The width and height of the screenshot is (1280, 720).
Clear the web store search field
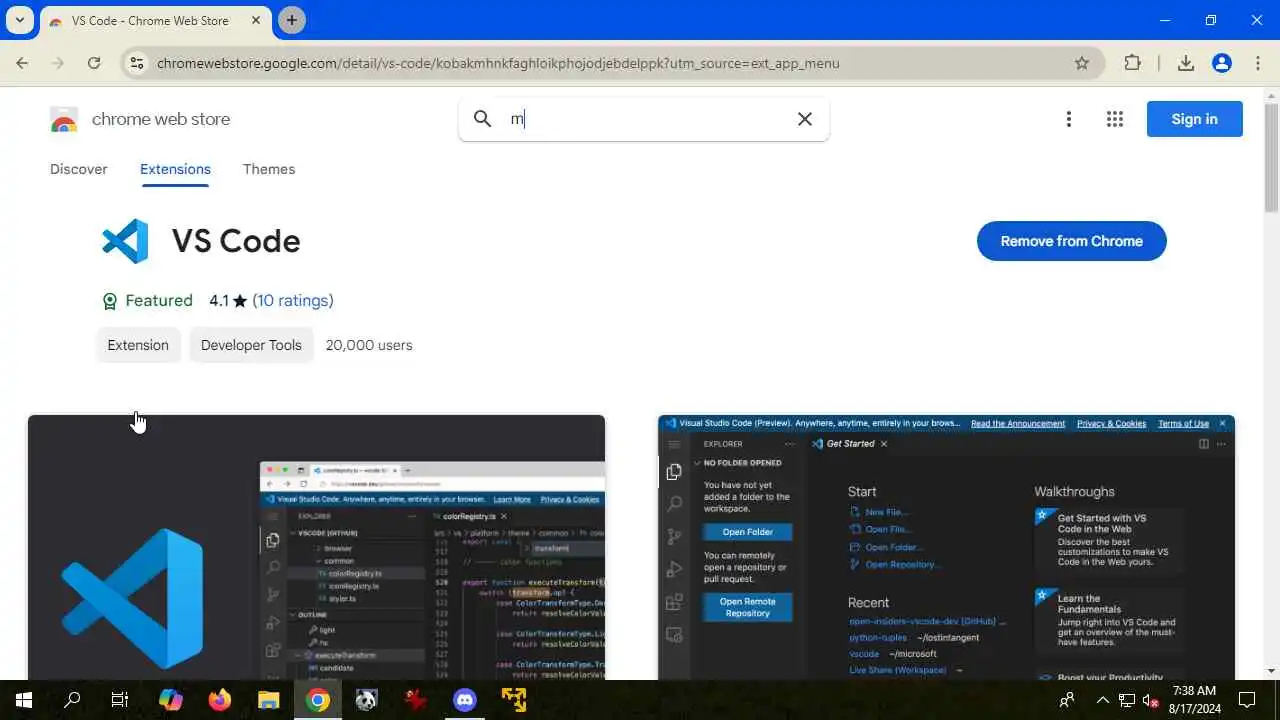coord(805,119)
